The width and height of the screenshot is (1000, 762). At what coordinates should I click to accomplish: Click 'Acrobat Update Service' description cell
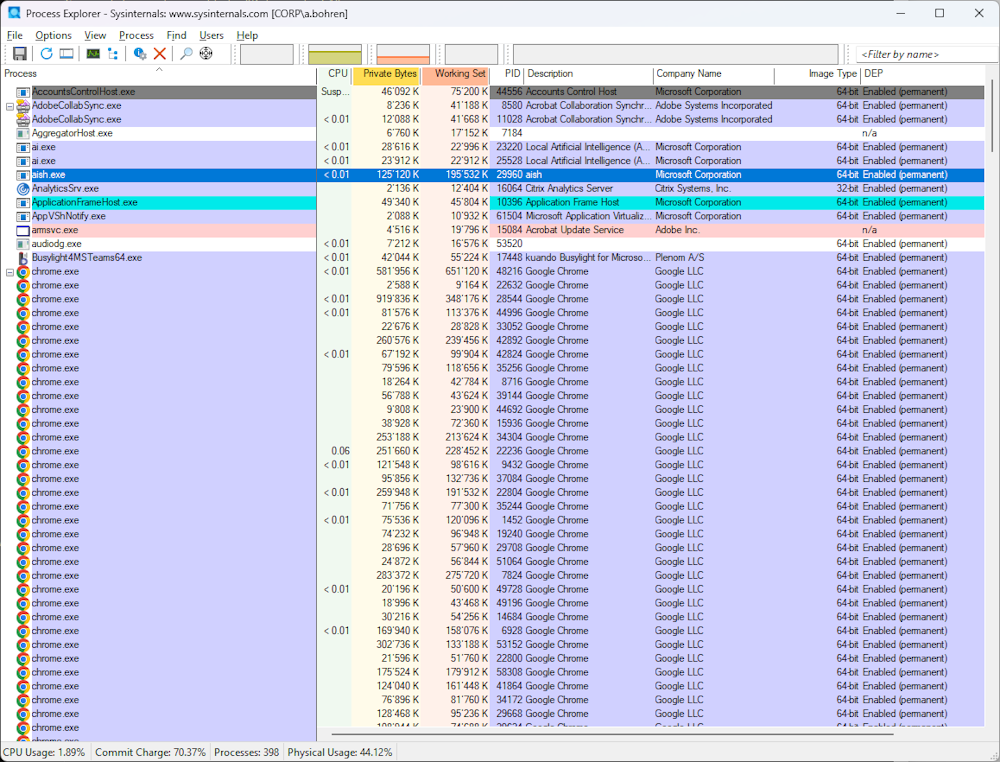[x=575, y=230]
